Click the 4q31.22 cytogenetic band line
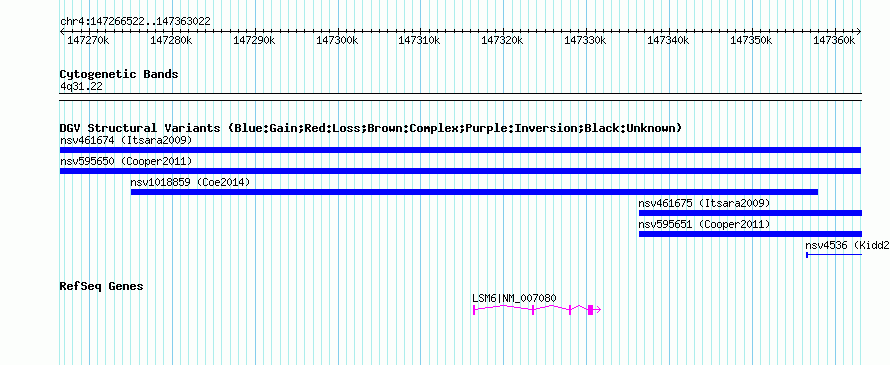This screenshot has height=365, width=890. point(460,97)
